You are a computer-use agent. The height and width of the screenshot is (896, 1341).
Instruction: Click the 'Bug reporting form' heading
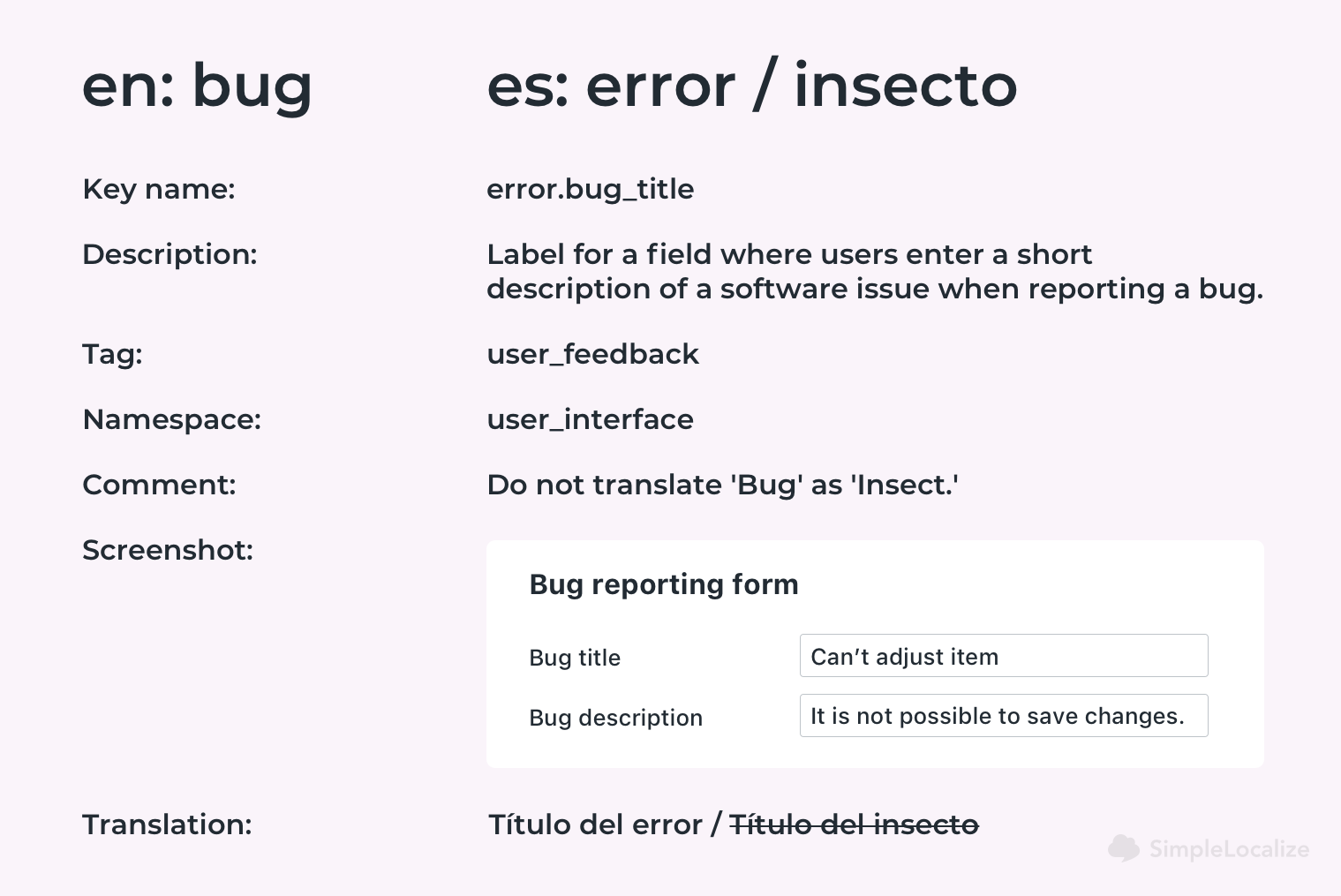tap(664, 584)
